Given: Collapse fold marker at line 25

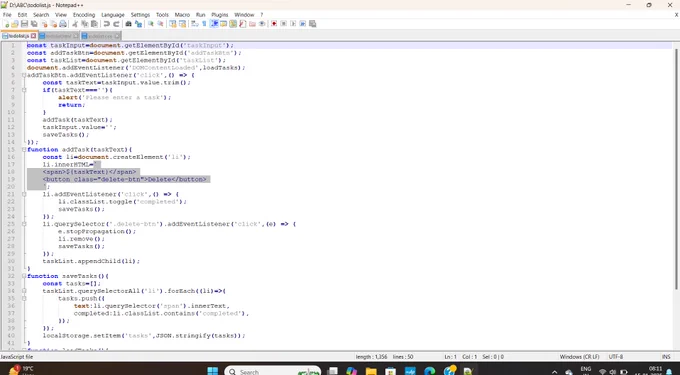Looking at the screenshot, I should [x=24, y=224].
